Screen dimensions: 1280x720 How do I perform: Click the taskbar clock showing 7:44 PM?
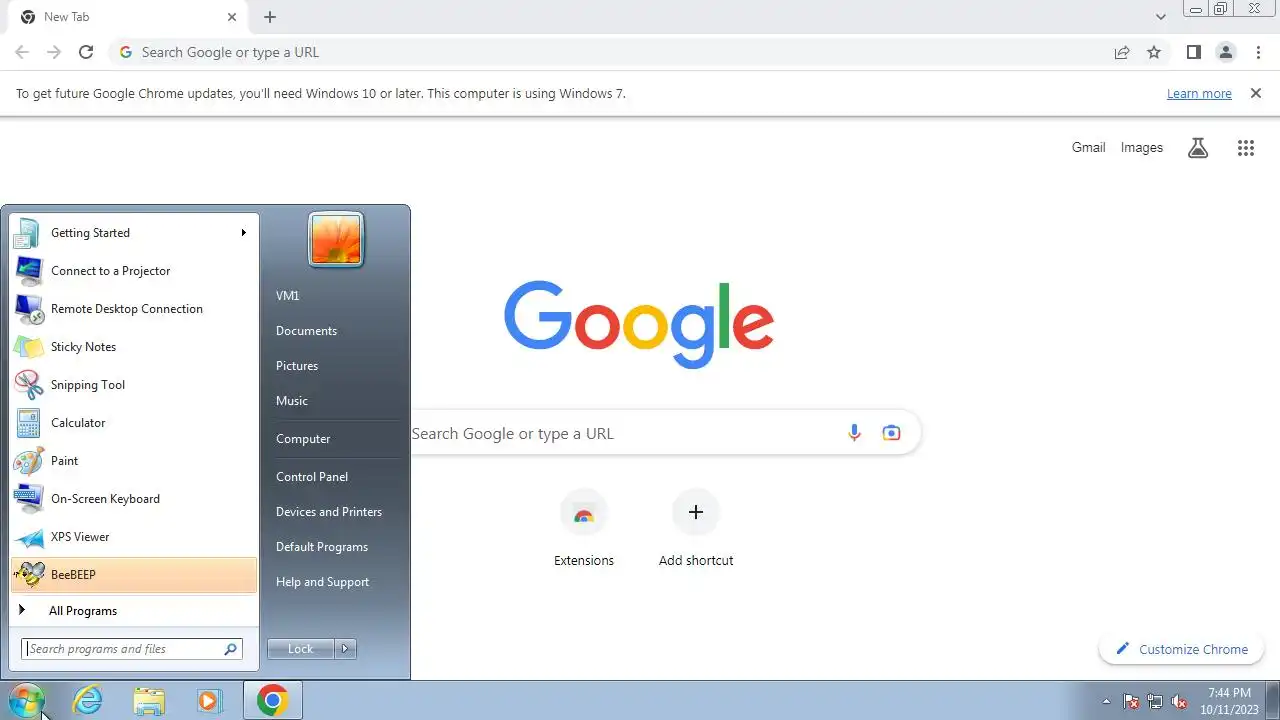pyautogui.click(x=1228, y=701)
